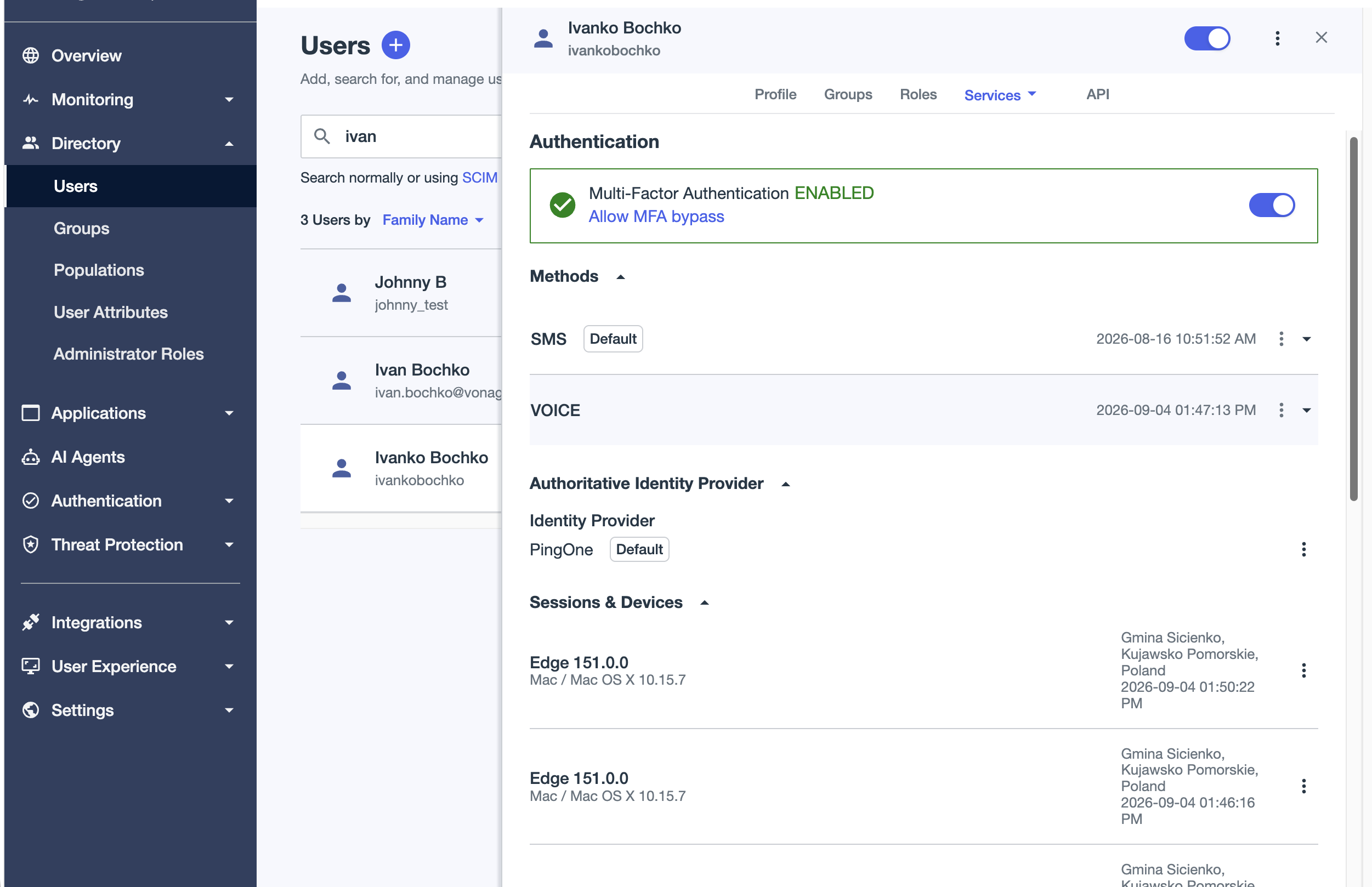1372x887 pixels.
Task: Click the Applications window icon
Action: coord(31,413)
